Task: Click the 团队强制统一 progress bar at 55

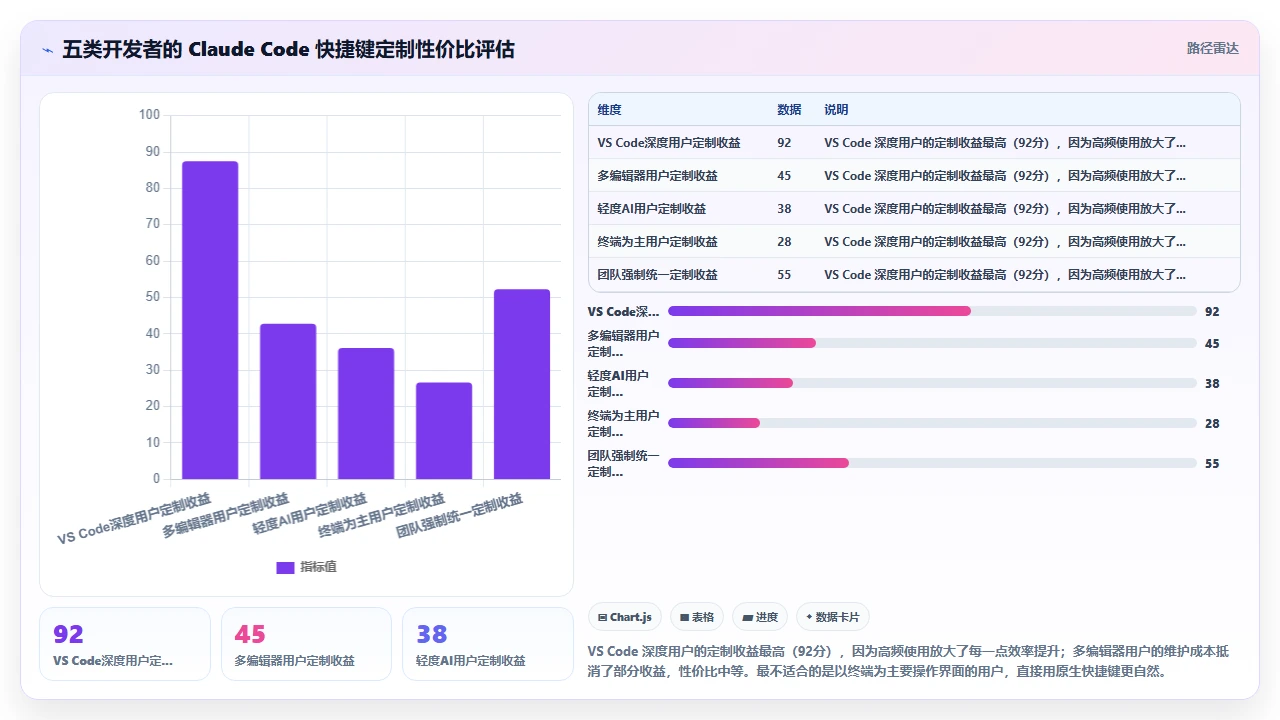Action: click(x=932, y=463)
